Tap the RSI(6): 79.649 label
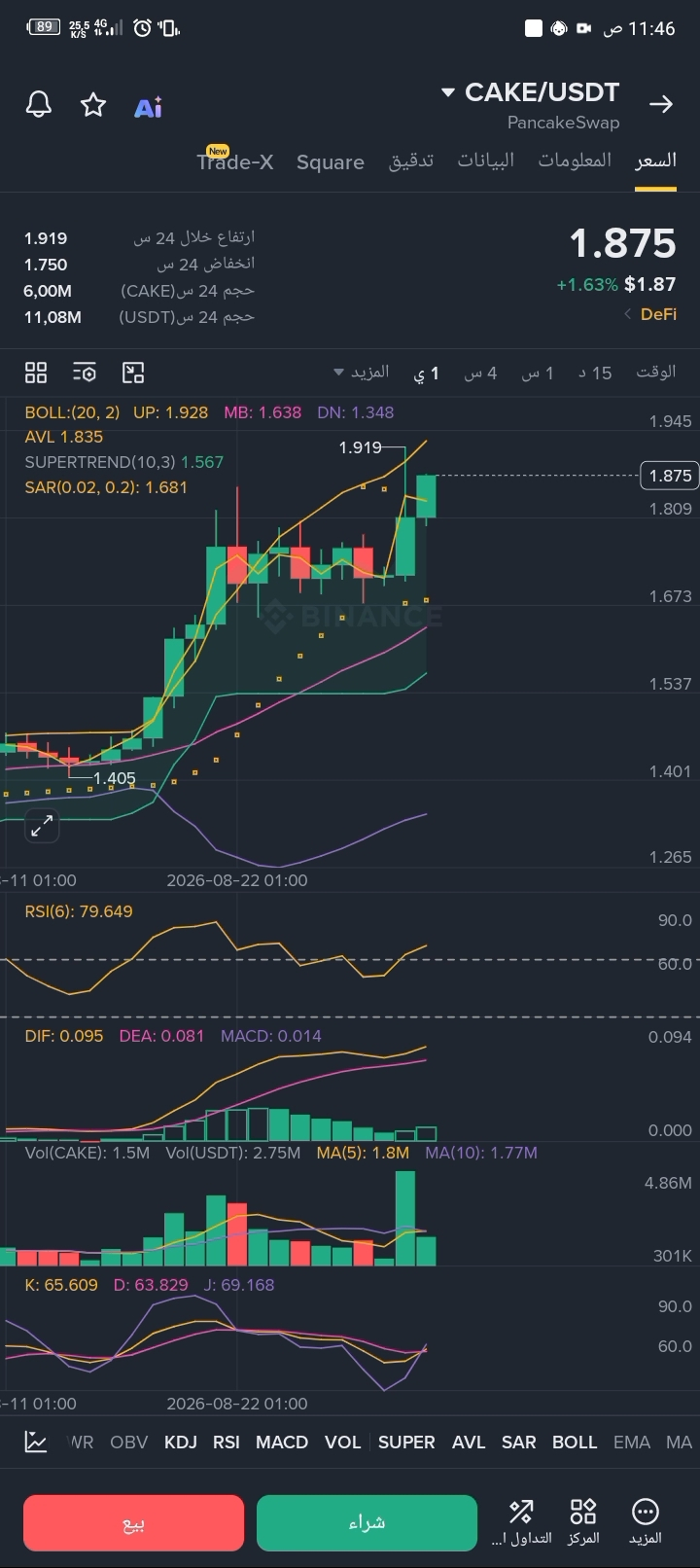 click(79, 911)
